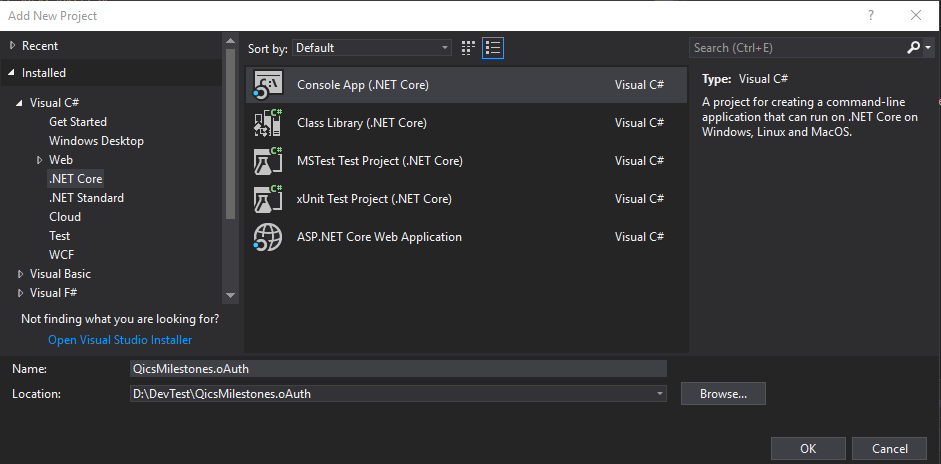Click scroll down arrow in category tree
The width and height of the screenshot is (941, 464).
[x=230, y=295]
